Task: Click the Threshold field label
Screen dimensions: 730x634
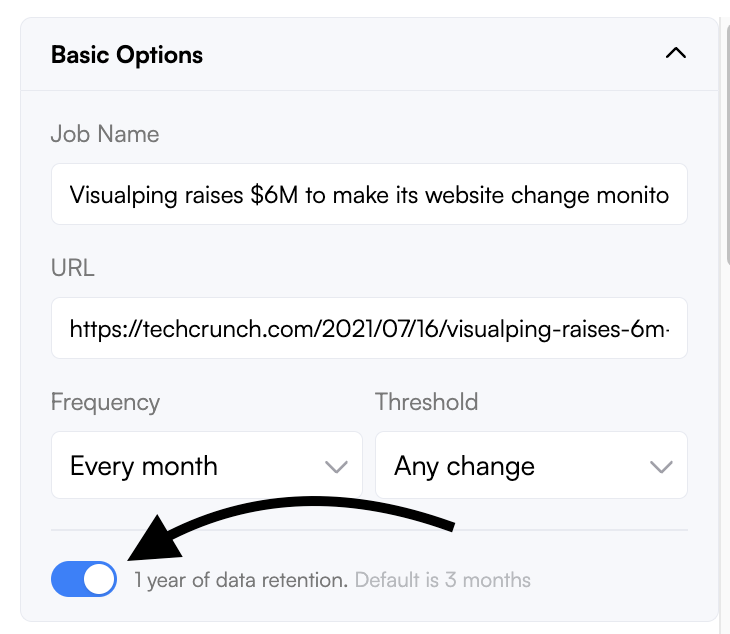Action: click(x=426, y=402)
